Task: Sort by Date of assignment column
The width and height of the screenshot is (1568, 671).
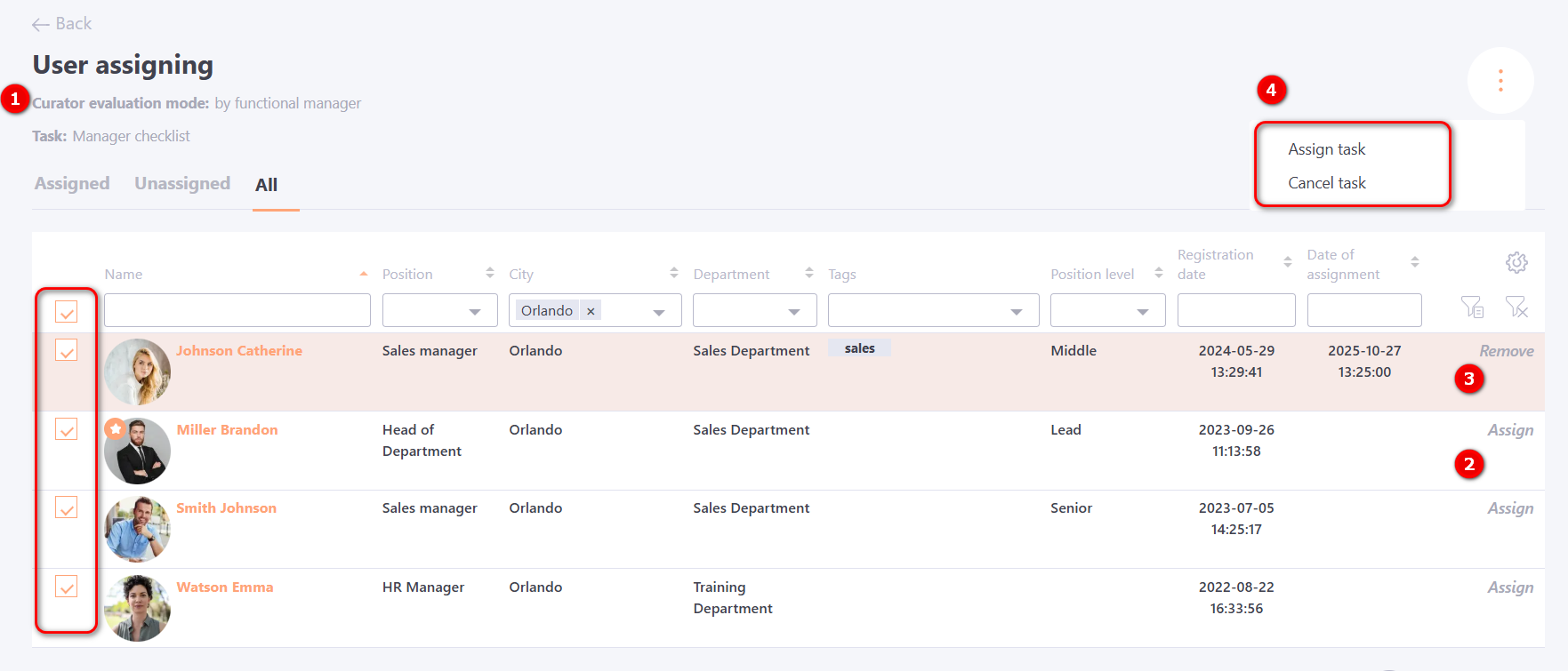Action: (x=1414, y=262)
